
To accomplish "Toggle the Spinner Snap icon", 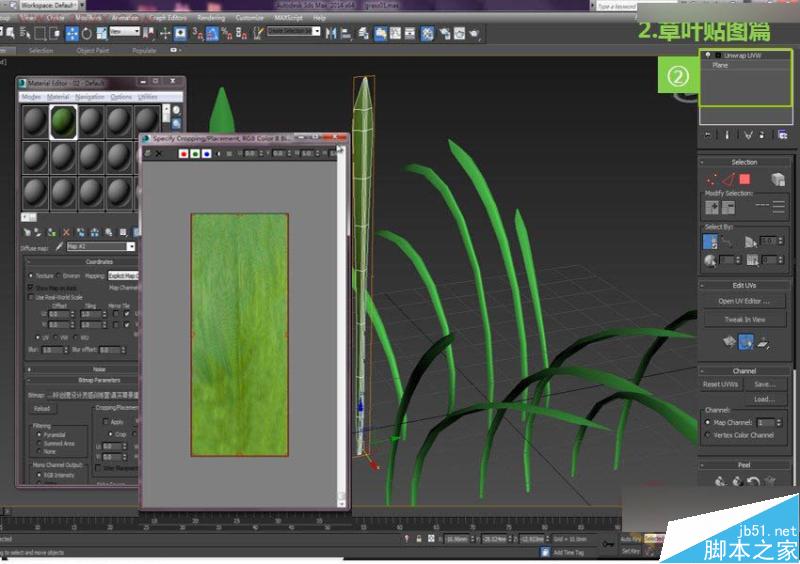I will (x=242, y=34).
